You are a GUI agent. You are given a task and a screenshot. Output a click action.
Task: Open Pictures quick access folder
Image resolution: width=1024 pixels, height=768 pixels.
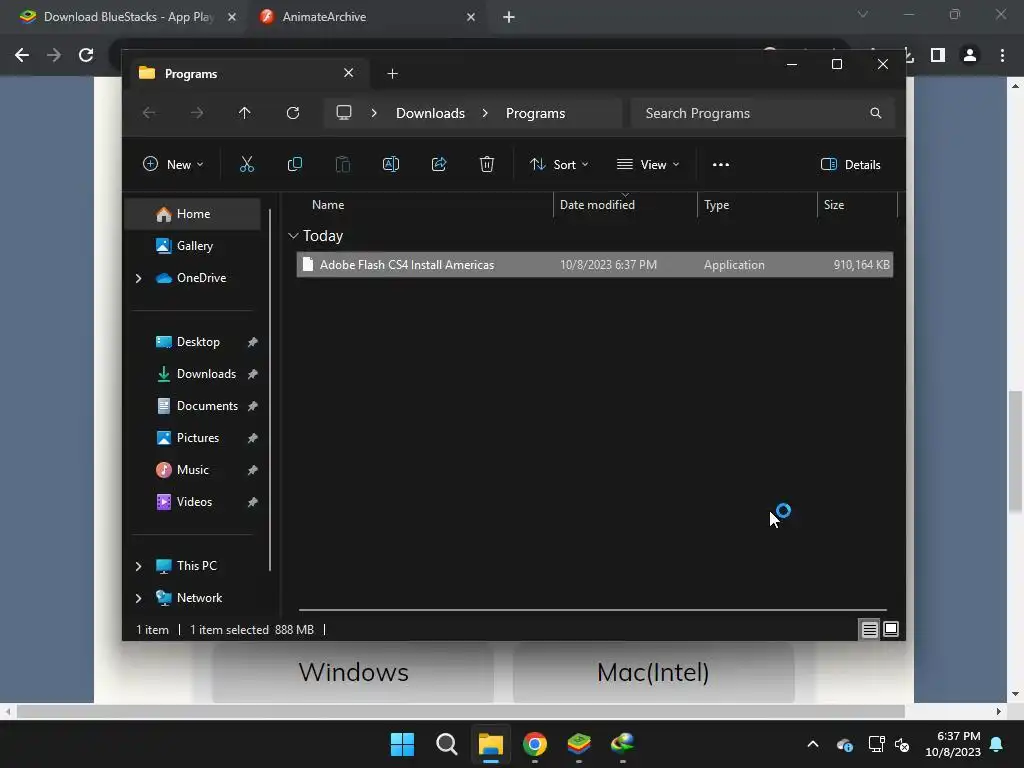pos(192,438)
